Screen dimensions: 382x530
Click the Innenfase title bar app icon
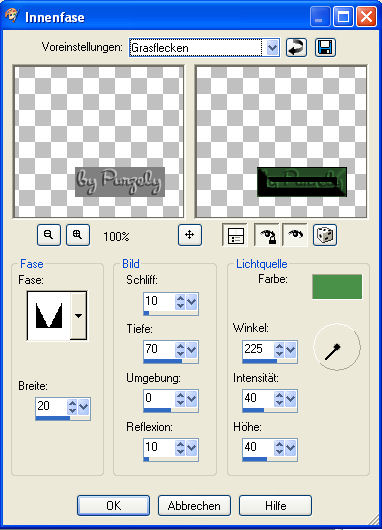12,16
